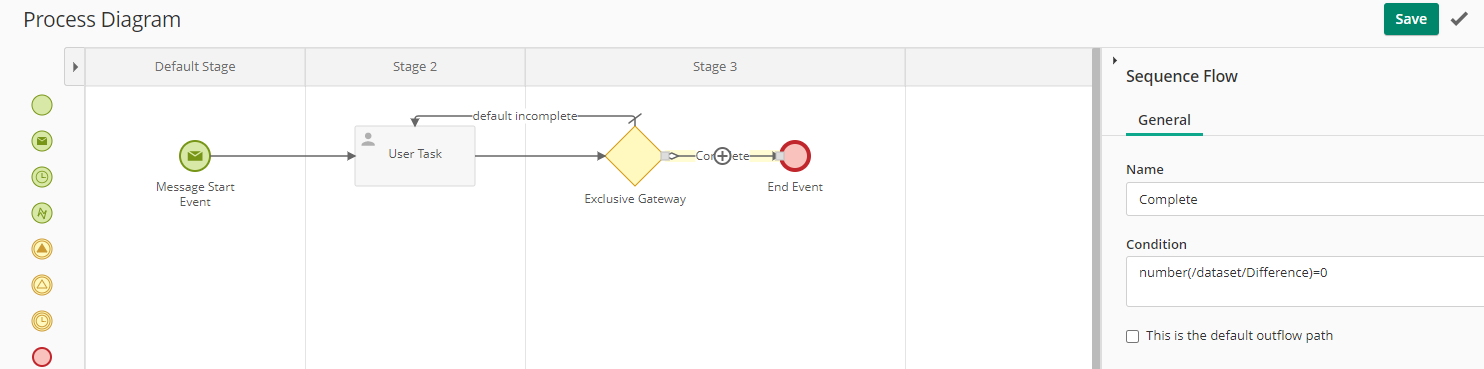The image size is (1484, 369).
Task: Select the plain start event palette icon
Action: click(x=42, y=104)
